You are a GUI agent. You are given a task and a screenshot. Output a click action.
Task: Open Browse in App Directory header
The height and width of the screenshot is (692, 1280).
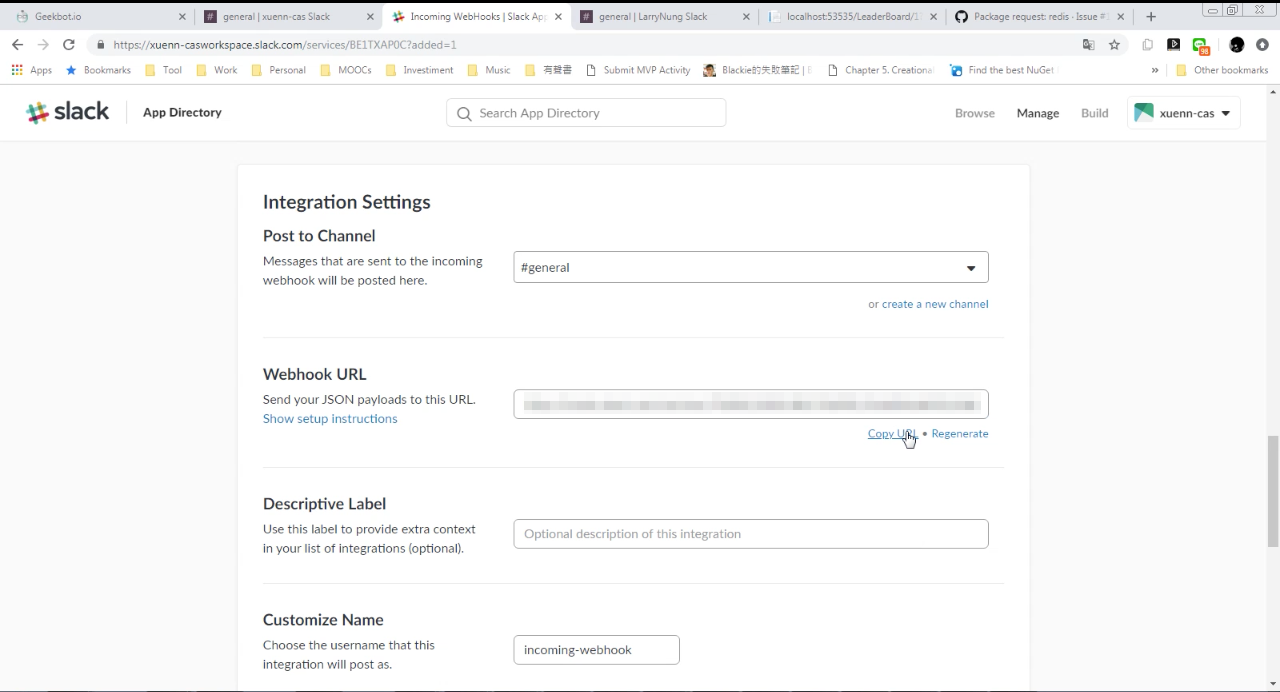pyautogui.click(x=975, y=113)
